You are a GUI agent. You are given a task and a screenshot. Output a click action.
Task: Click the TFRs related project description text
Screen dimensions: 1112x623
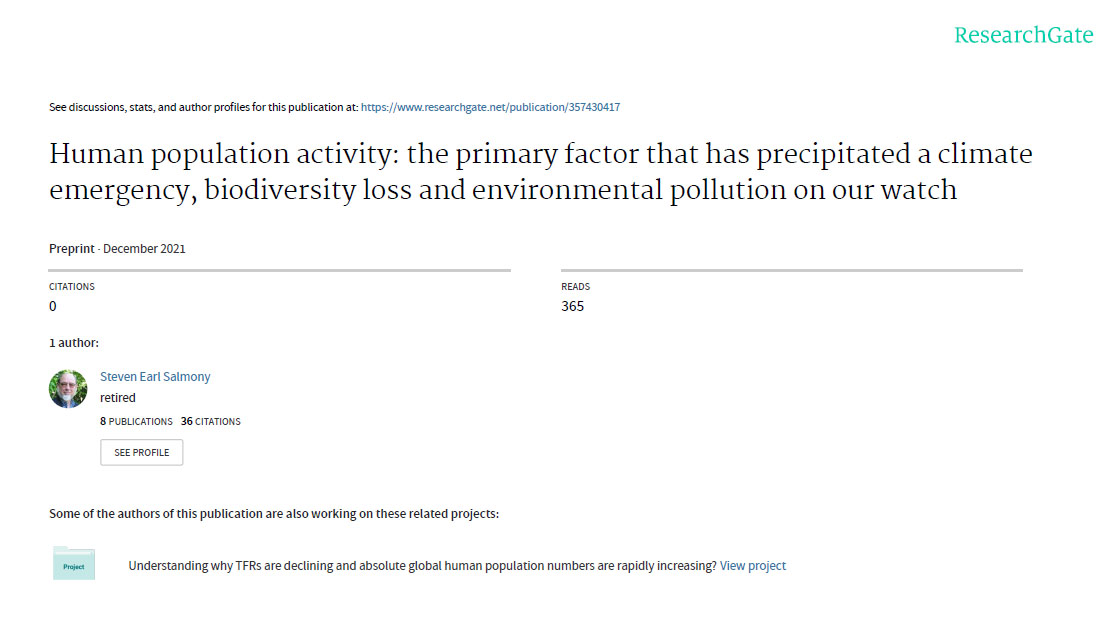click(x=422, y=566)
